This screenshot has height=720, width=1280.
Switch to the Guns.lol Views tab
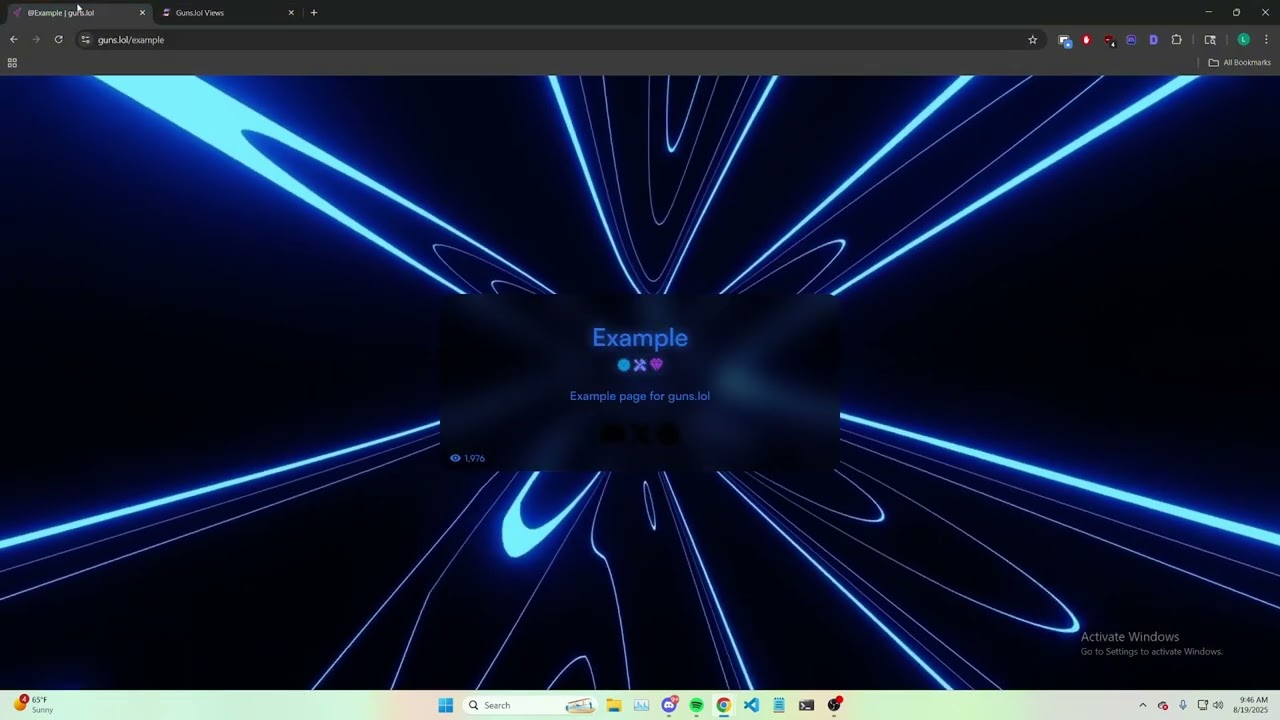click(228, 13)
